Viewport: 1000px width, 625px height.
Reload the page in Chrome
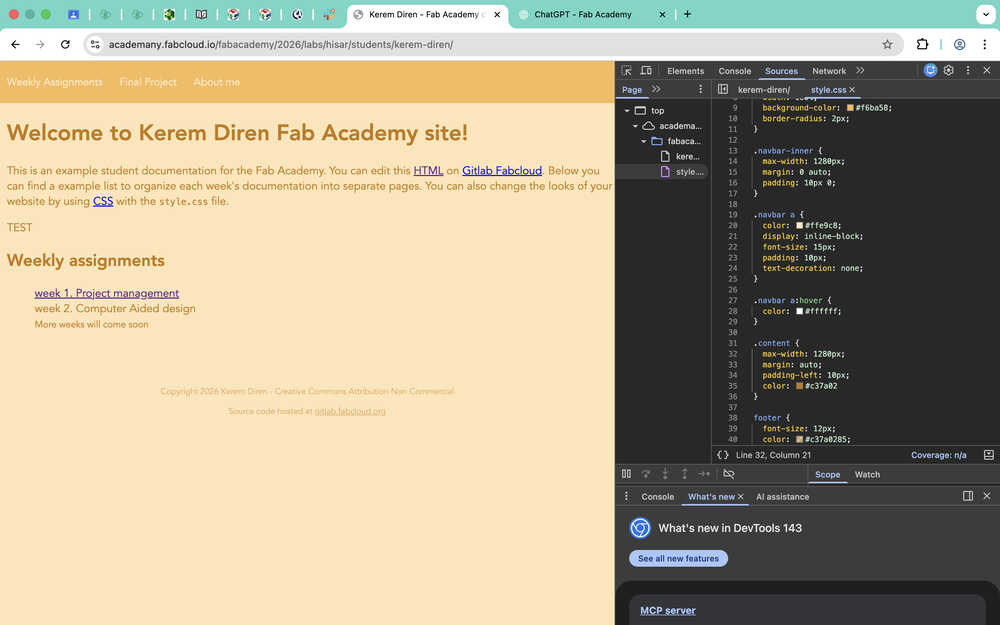[x=66, y=45]
